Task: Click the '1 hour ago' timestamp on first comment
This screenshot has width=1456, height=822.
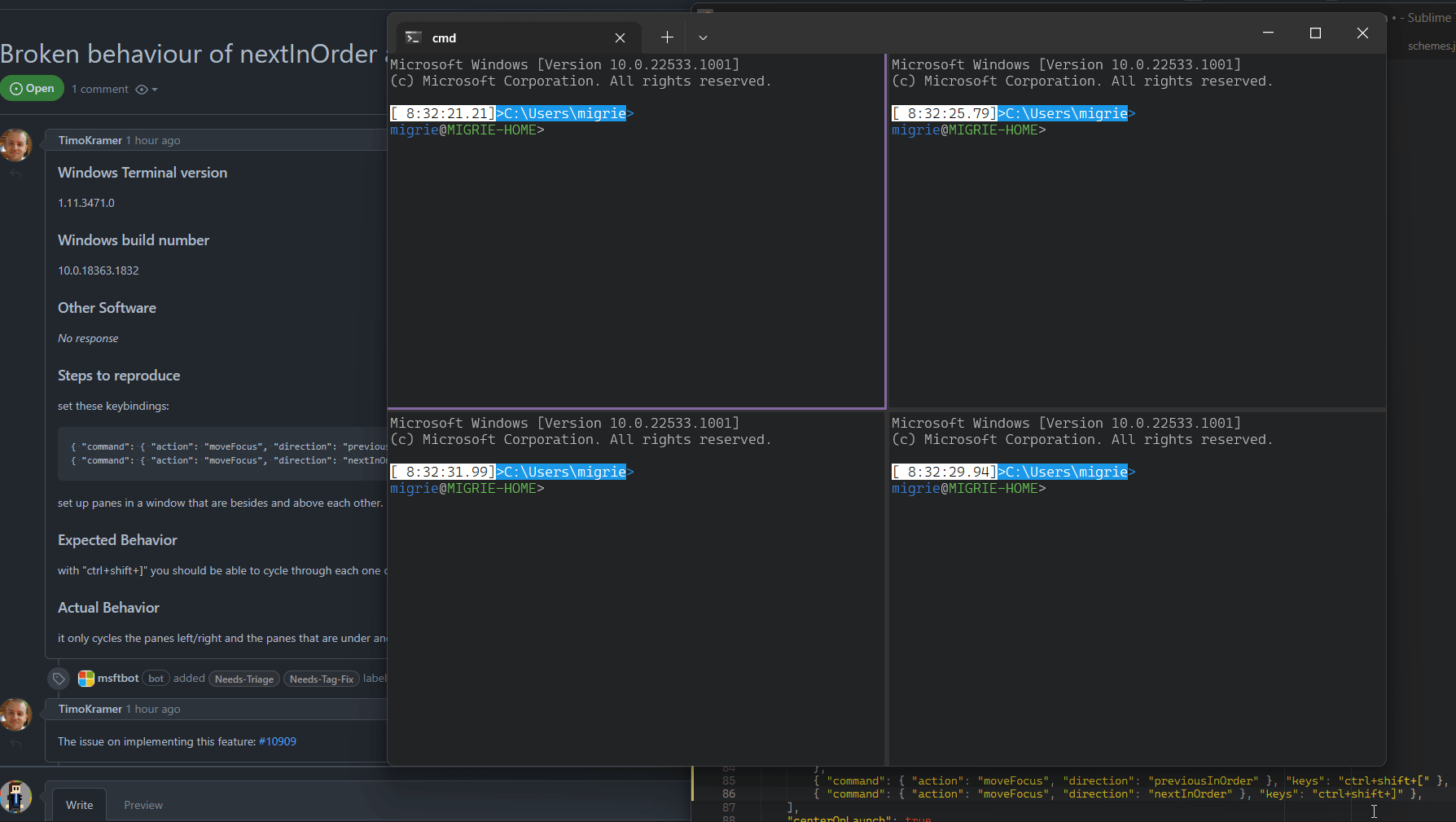Action: 153,140
